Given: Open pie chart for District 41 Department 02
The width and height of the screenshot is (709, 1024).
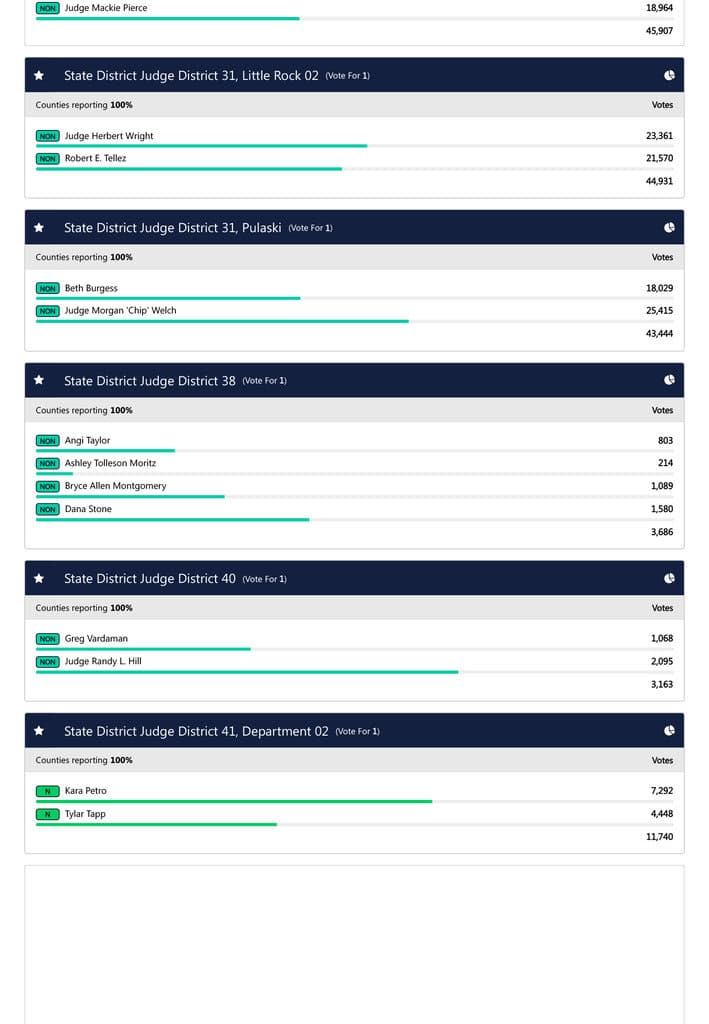Looking at the screenshot, I should click(x=669, y=731).
